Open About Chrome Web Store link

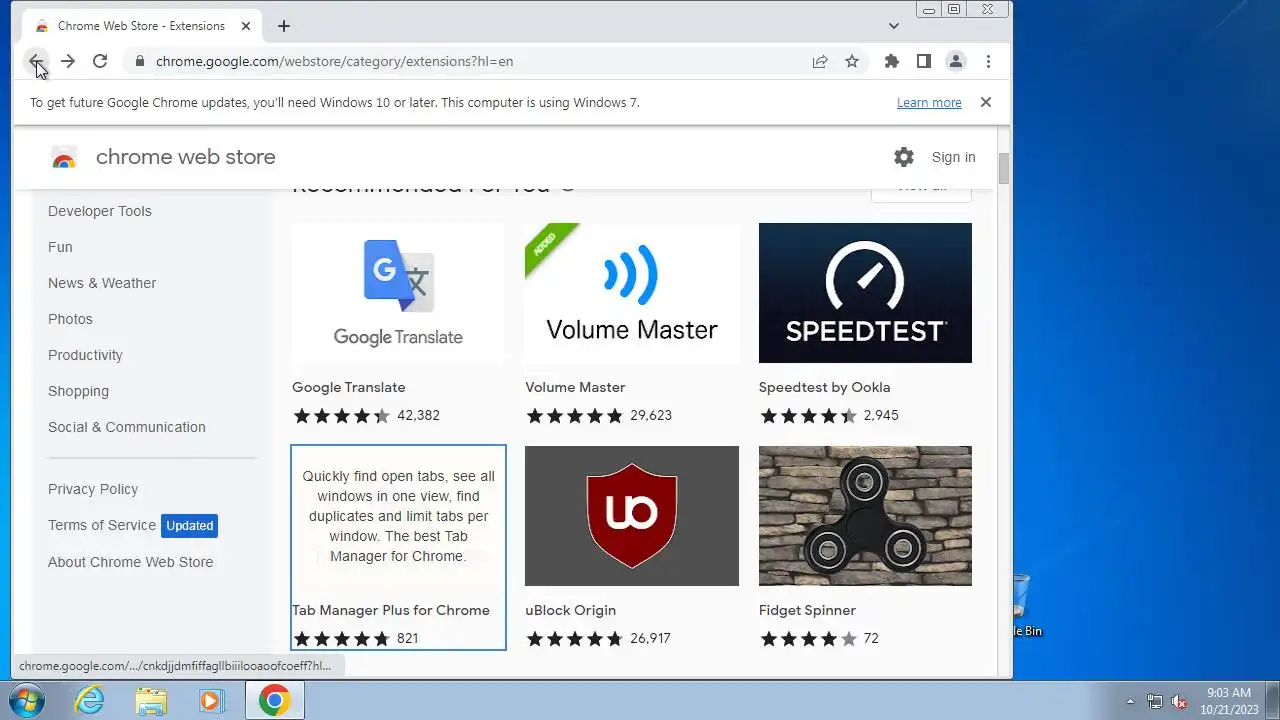pyautogui.click(x=130, y=562)
